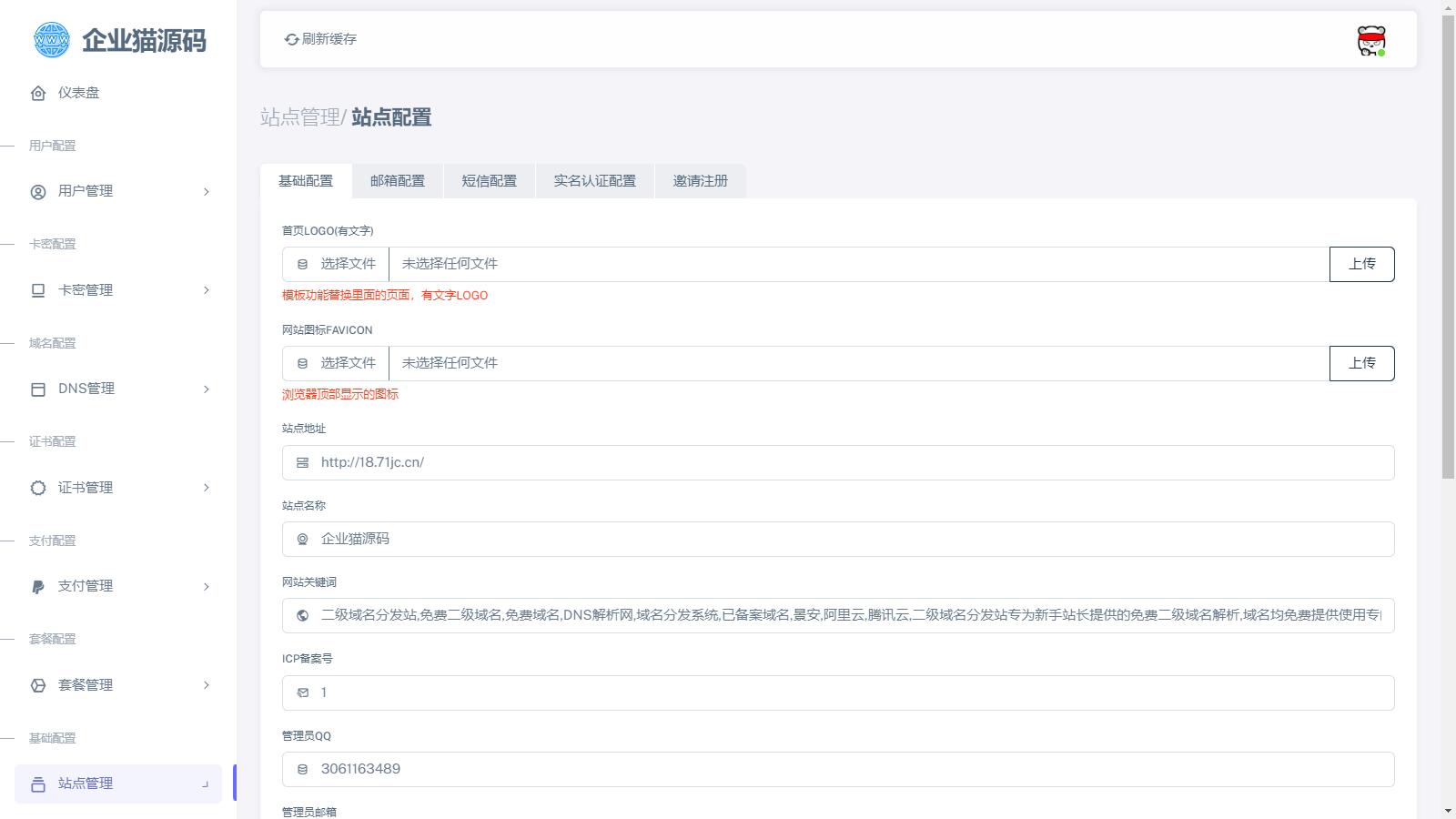Viewport: 1456px width, 819px height.
Task: Open the panda user avatar
Action: 1370,41
